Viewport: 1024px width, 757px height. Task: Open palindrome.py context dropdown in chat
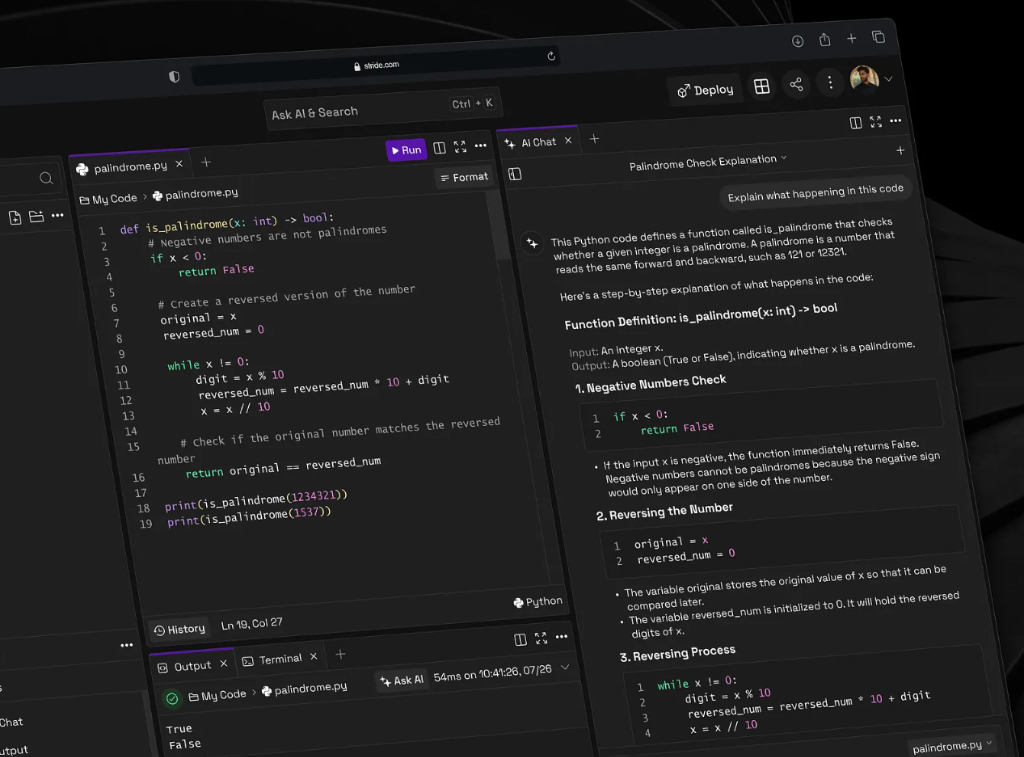952,745
